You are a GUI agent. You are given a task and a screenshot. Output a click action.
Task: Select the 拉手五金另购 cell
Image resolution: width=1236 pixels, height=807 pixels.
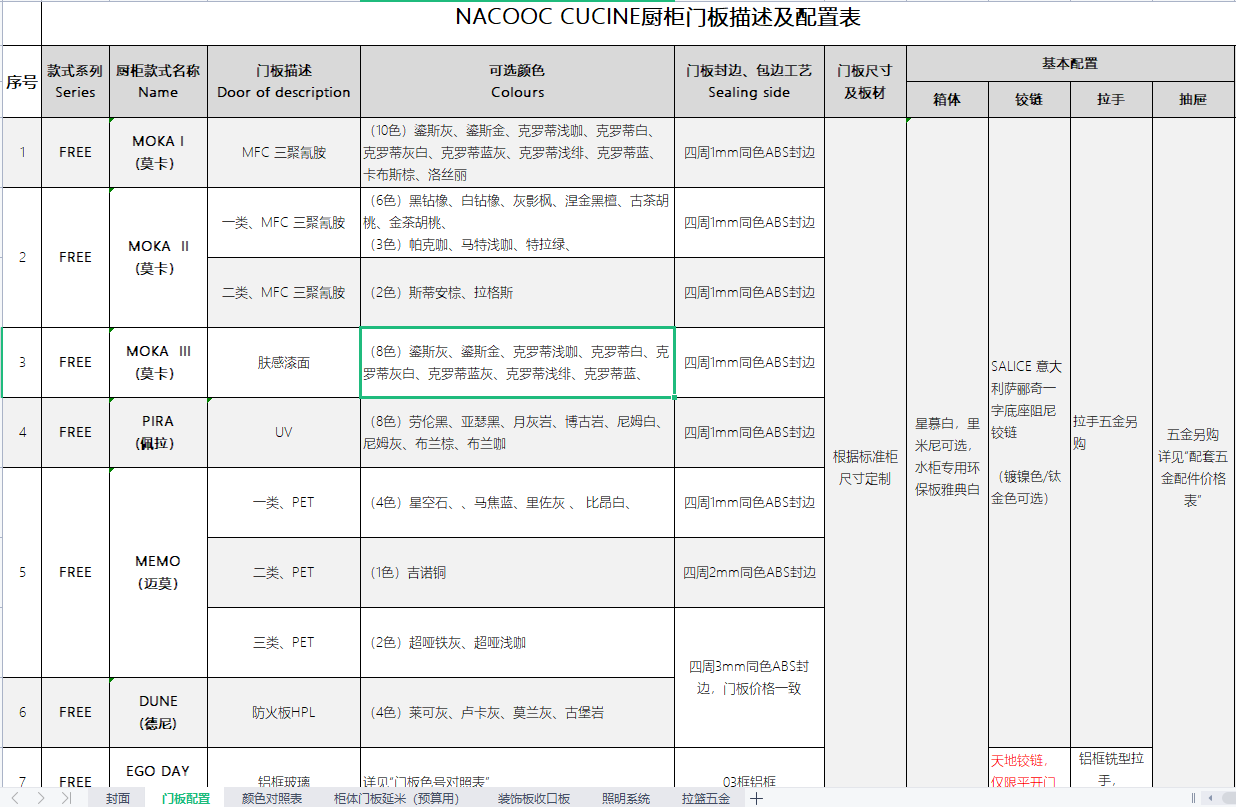(x=1111, y=432)
